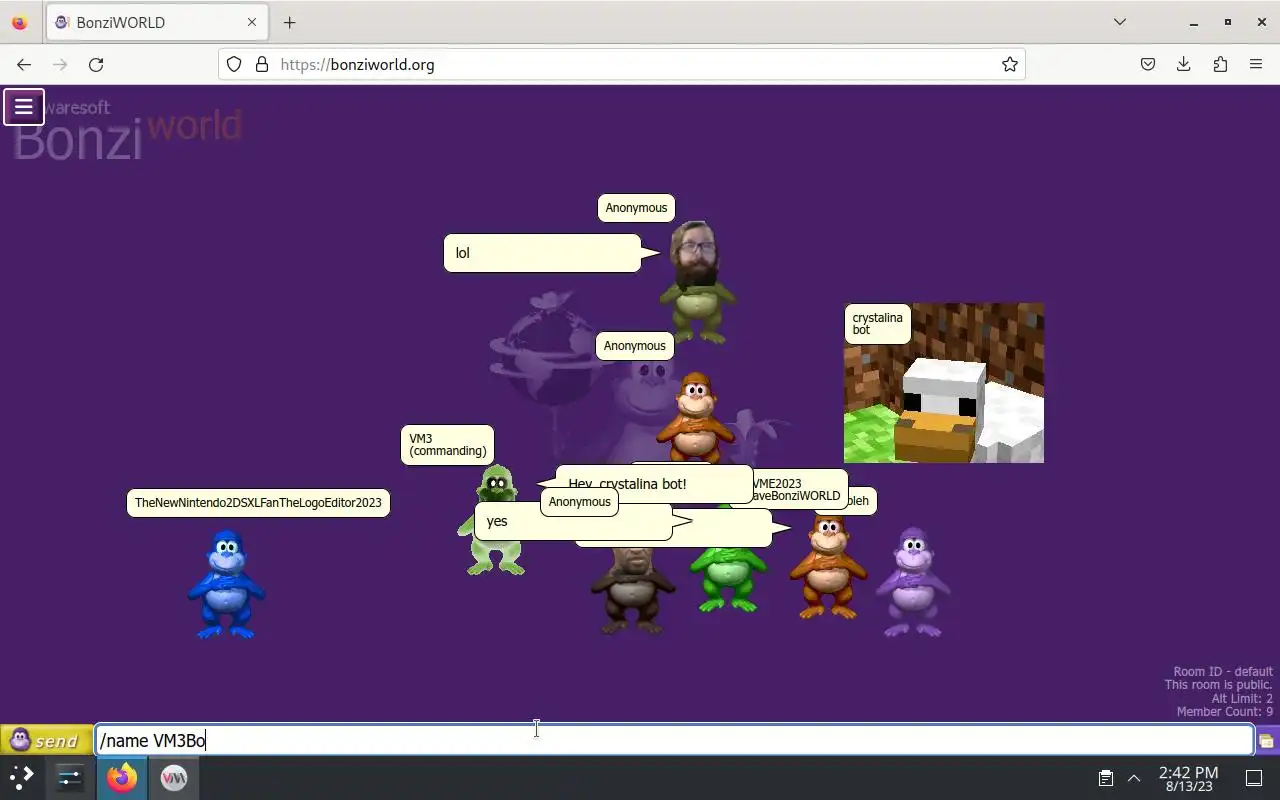This screenshot has height=800, width=1280.
Task: Click the show desktop button
Action: (1254, 778)
